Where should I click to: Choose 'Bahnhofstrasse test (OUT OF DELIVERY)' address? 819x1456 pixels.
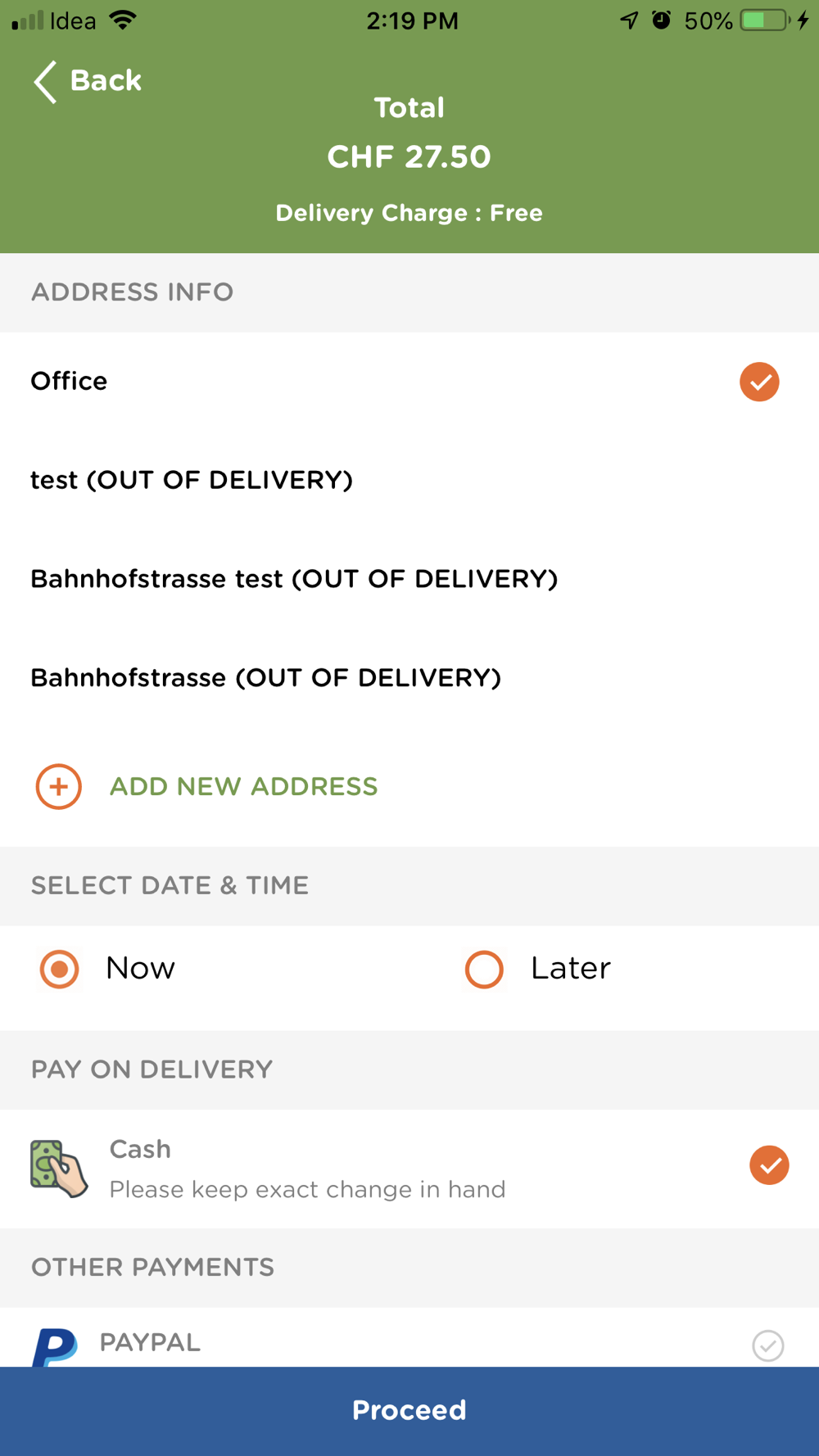(294, 579)
